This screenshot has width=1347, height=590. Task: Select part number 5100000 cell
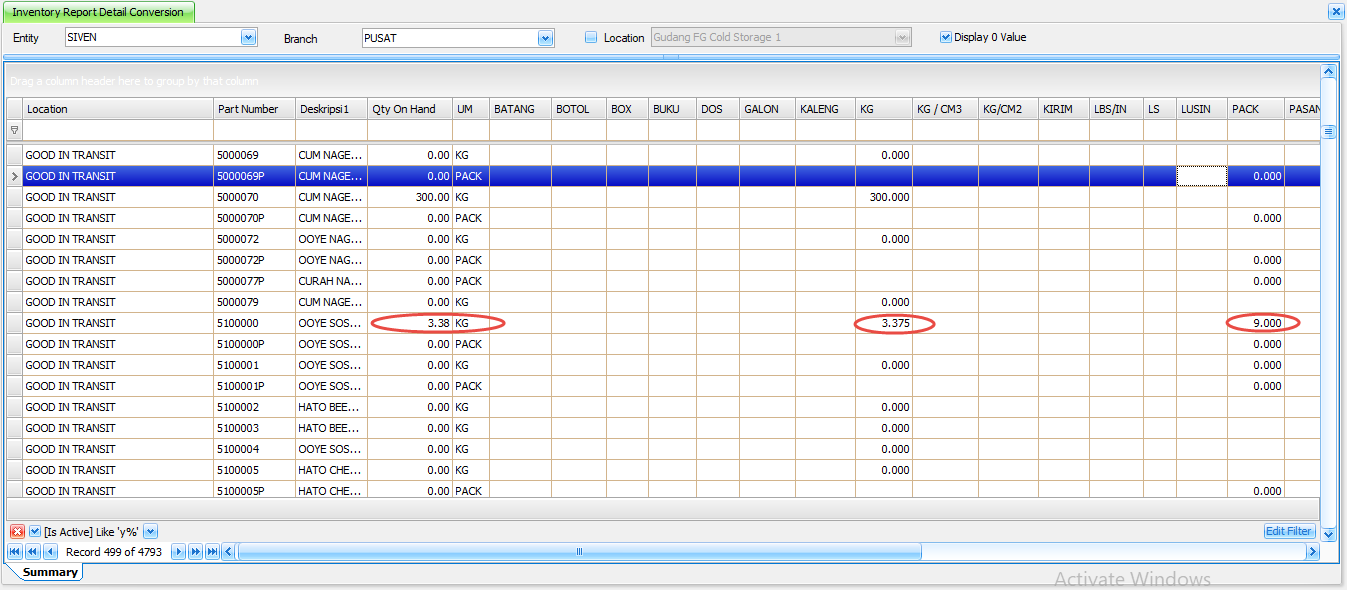tap(254, 323)
